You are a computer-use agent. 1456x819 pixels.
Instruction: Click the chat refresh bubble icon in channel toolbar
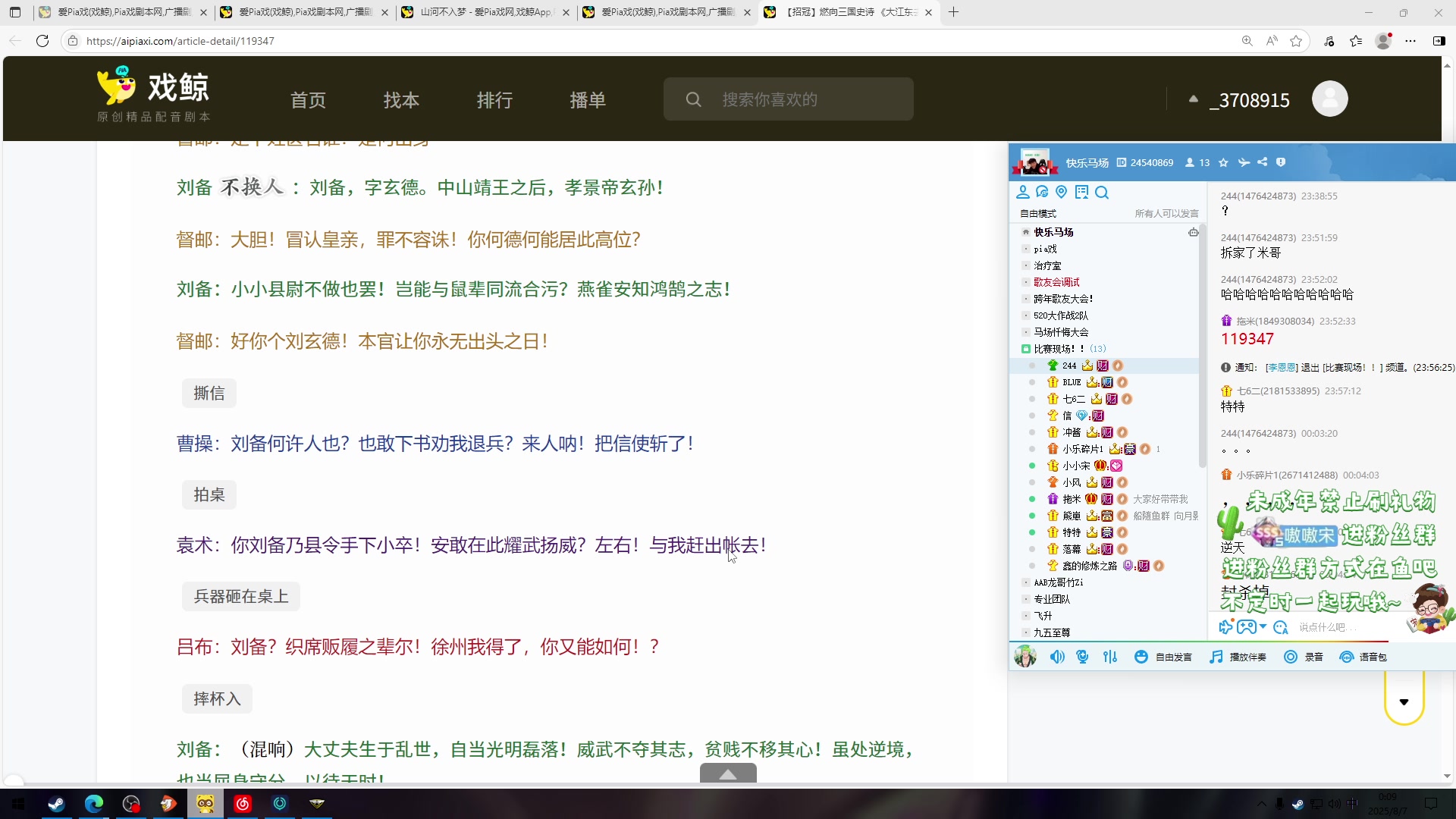1043,192
